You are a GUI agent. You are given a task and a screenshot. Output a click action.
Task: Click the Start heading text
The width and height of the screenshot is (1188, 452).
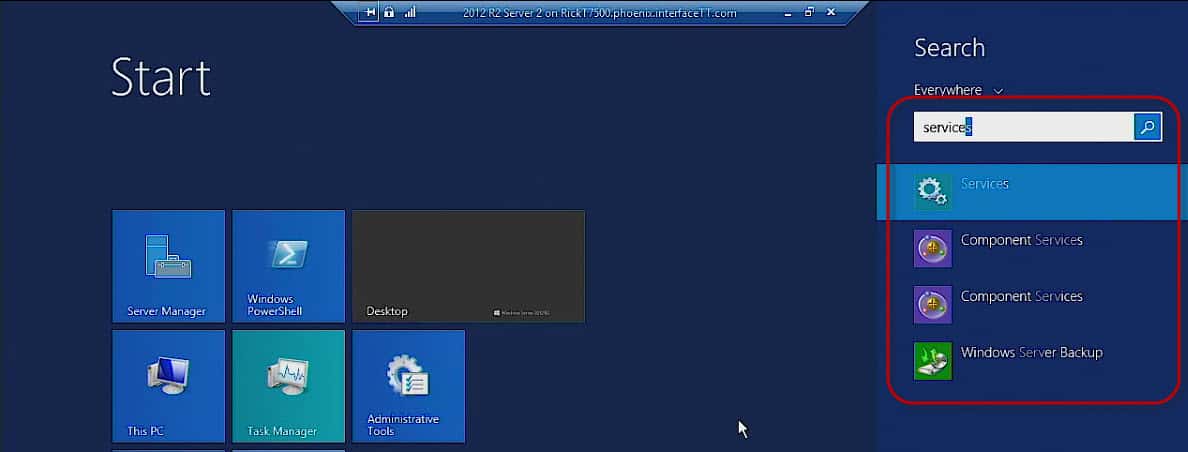(161, 76)
